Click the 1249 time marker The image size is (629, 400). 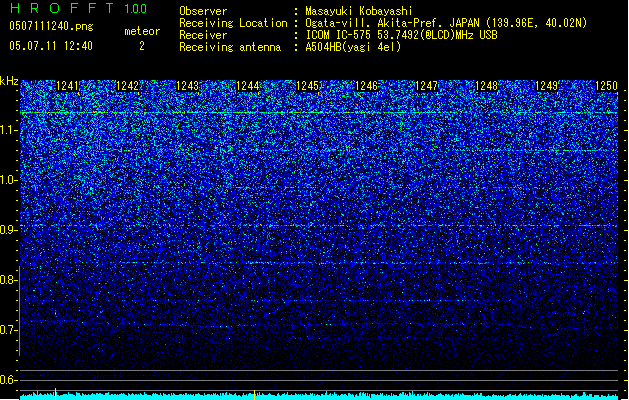(546, 86)
